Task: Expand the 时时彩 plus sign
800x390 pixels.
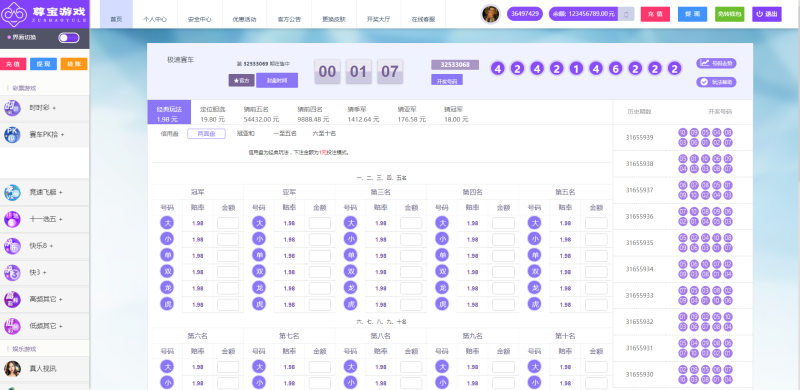Action: 54,108
